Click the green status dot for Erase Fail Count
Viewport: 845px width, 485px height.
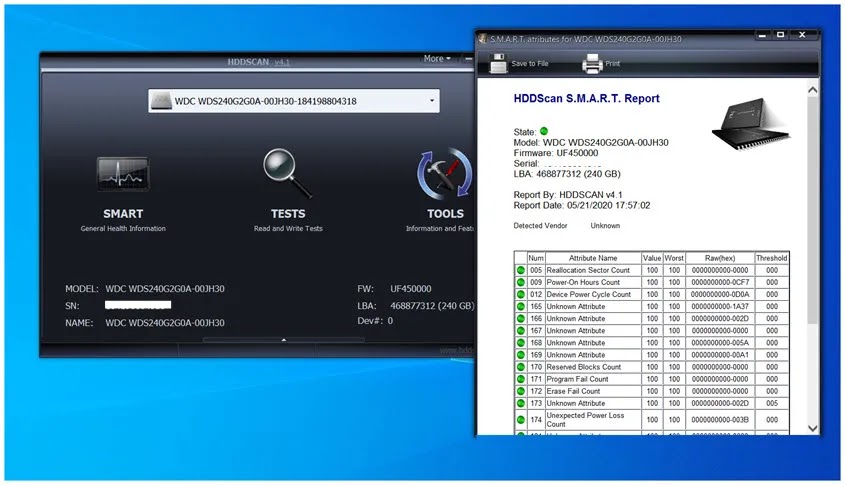tap(521, 391)
